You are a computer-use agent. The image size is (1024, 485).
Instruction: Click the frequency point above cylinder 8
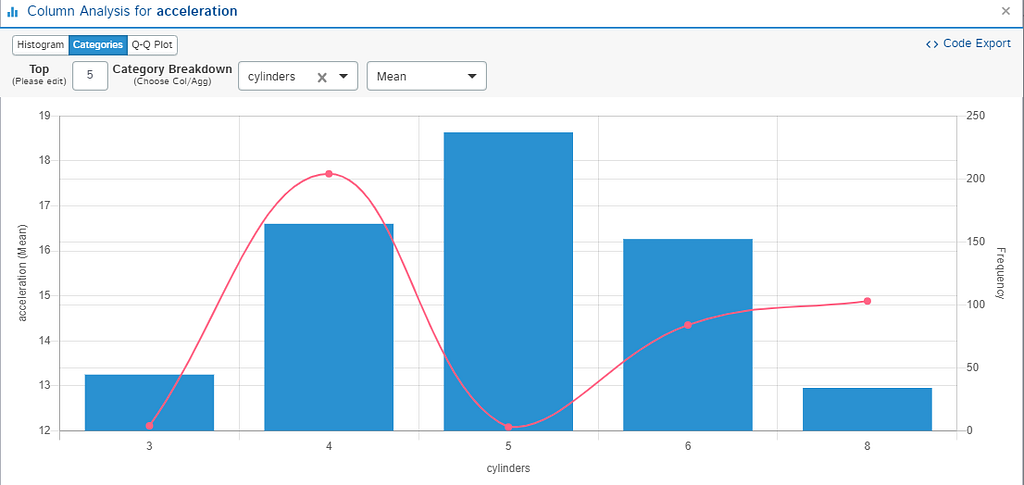tap(867, 301)
